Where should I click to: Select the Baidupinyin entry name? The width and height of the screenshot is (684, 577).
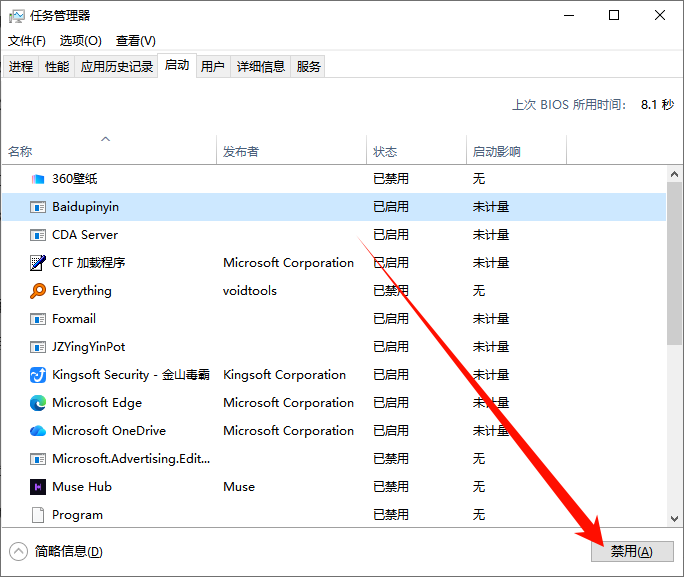(86, 207)
